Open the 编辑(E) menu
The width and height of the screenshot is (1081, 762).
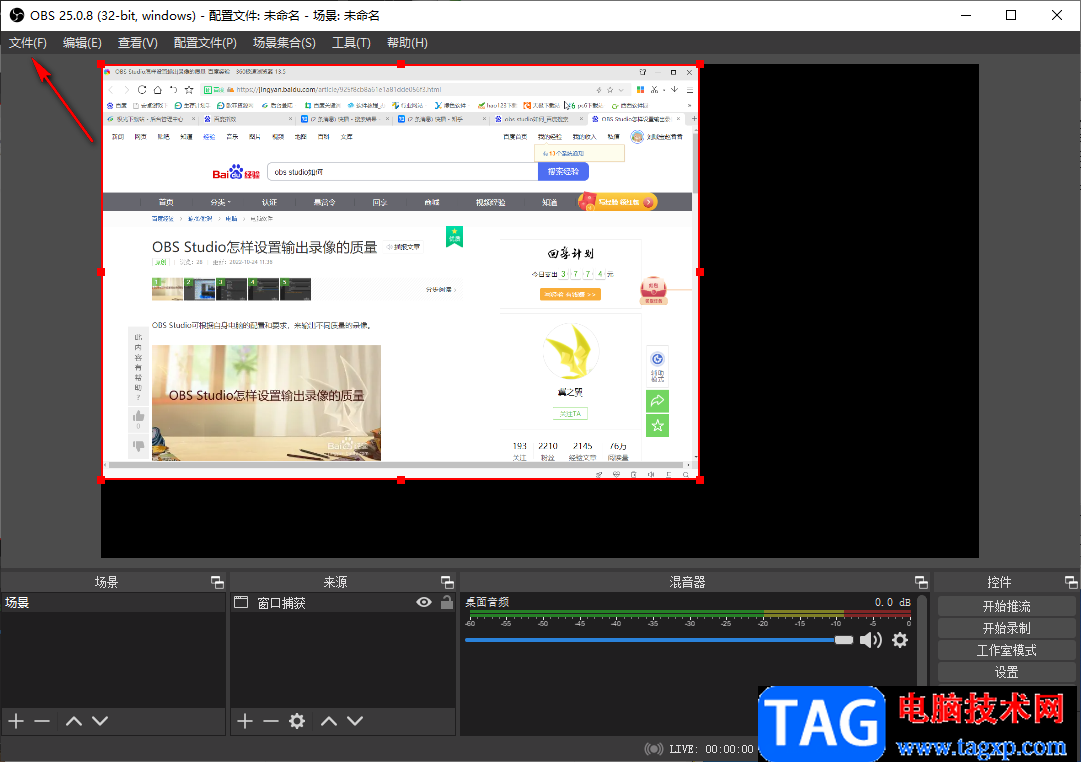[82, 43]
